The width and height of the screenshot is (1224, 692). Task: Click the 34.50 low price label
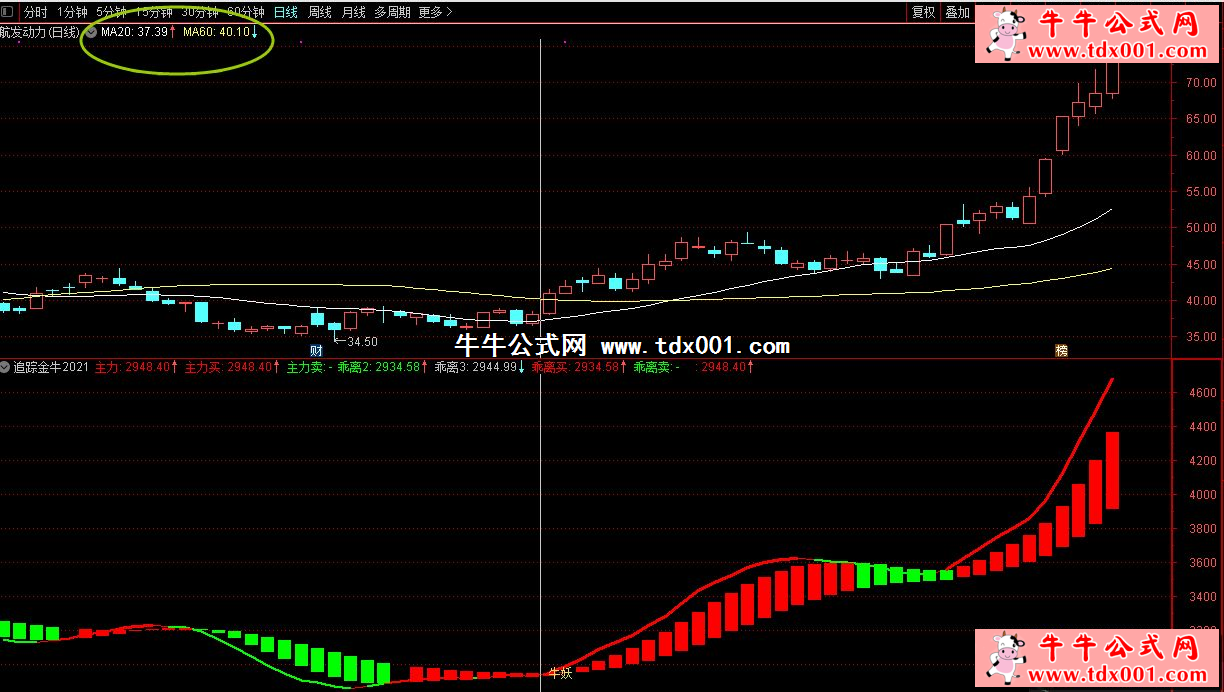coord(362,342)
